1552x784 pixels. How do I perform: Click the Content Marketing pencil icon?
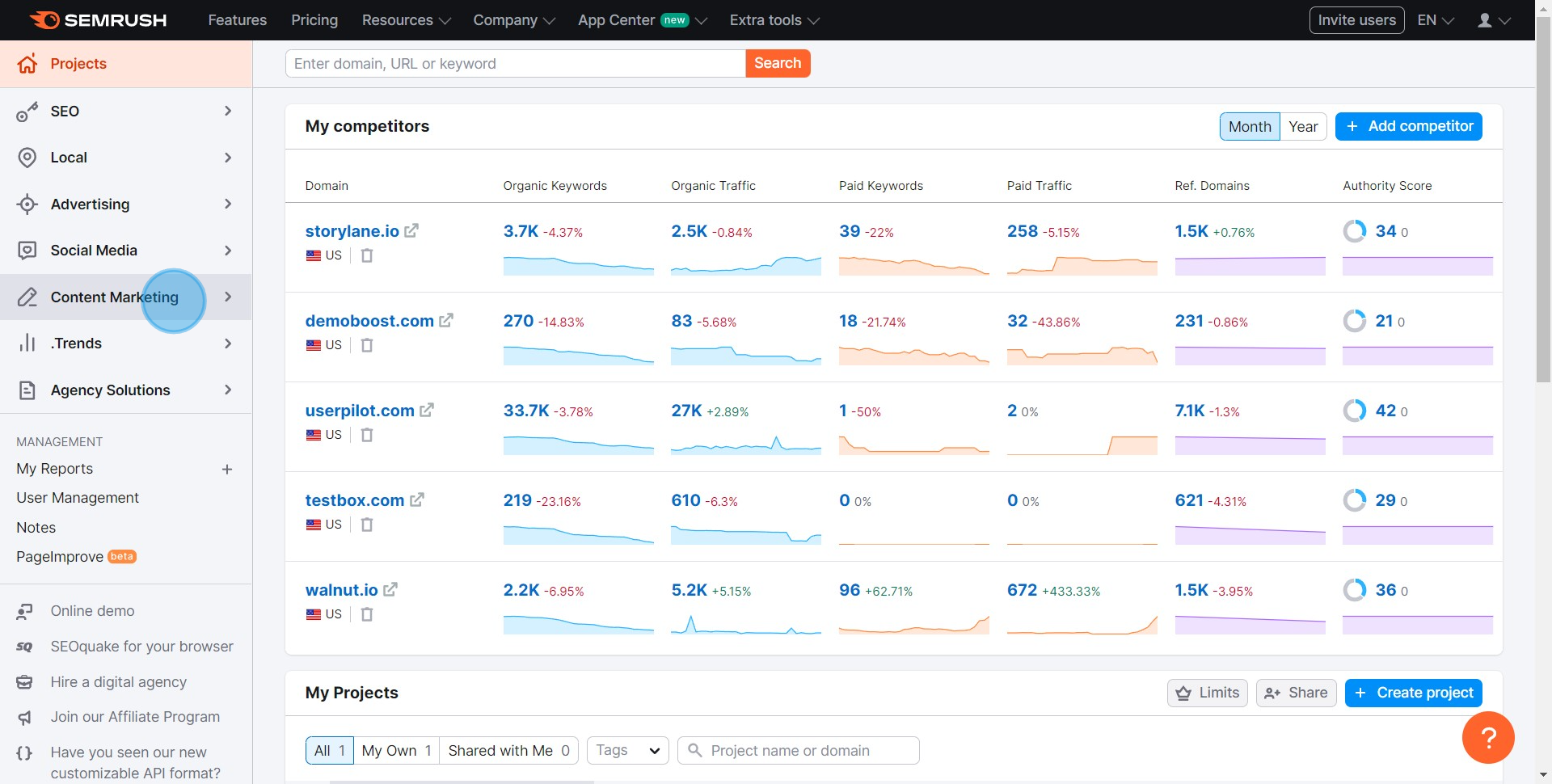point(27,297)
